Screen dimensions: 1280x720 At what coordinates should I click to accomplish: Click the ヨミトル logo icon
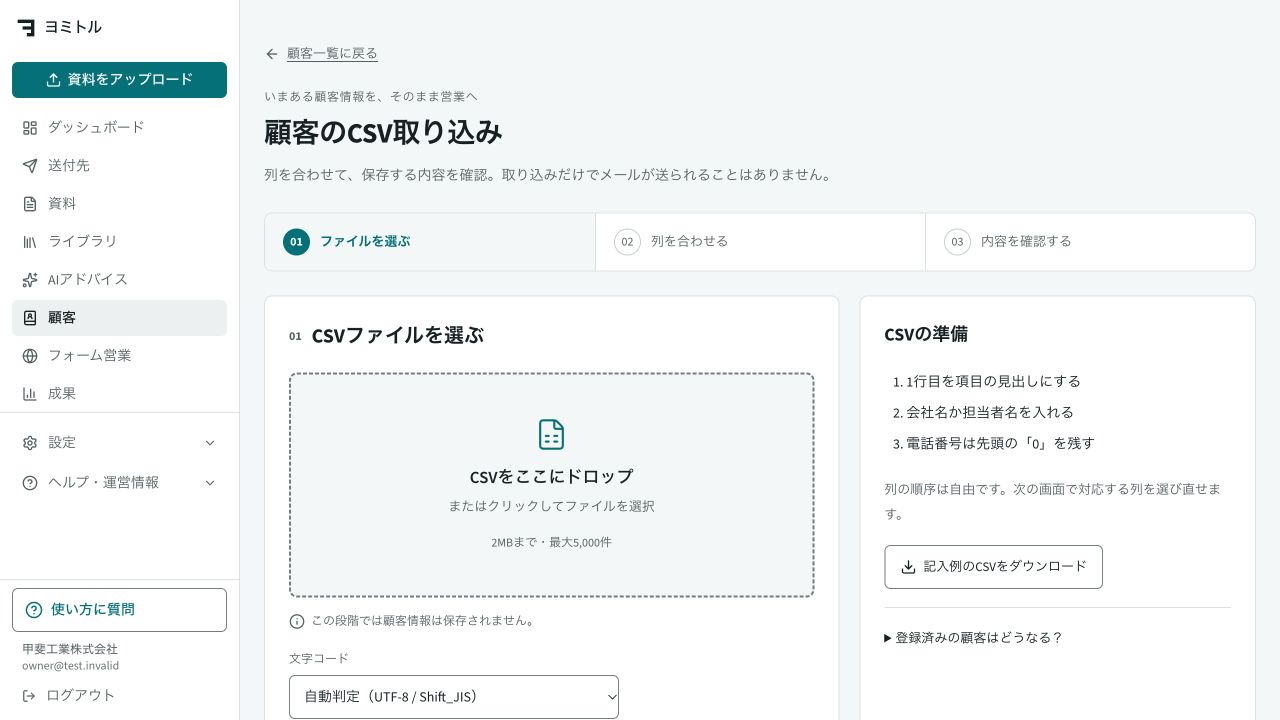pos(26,27)
